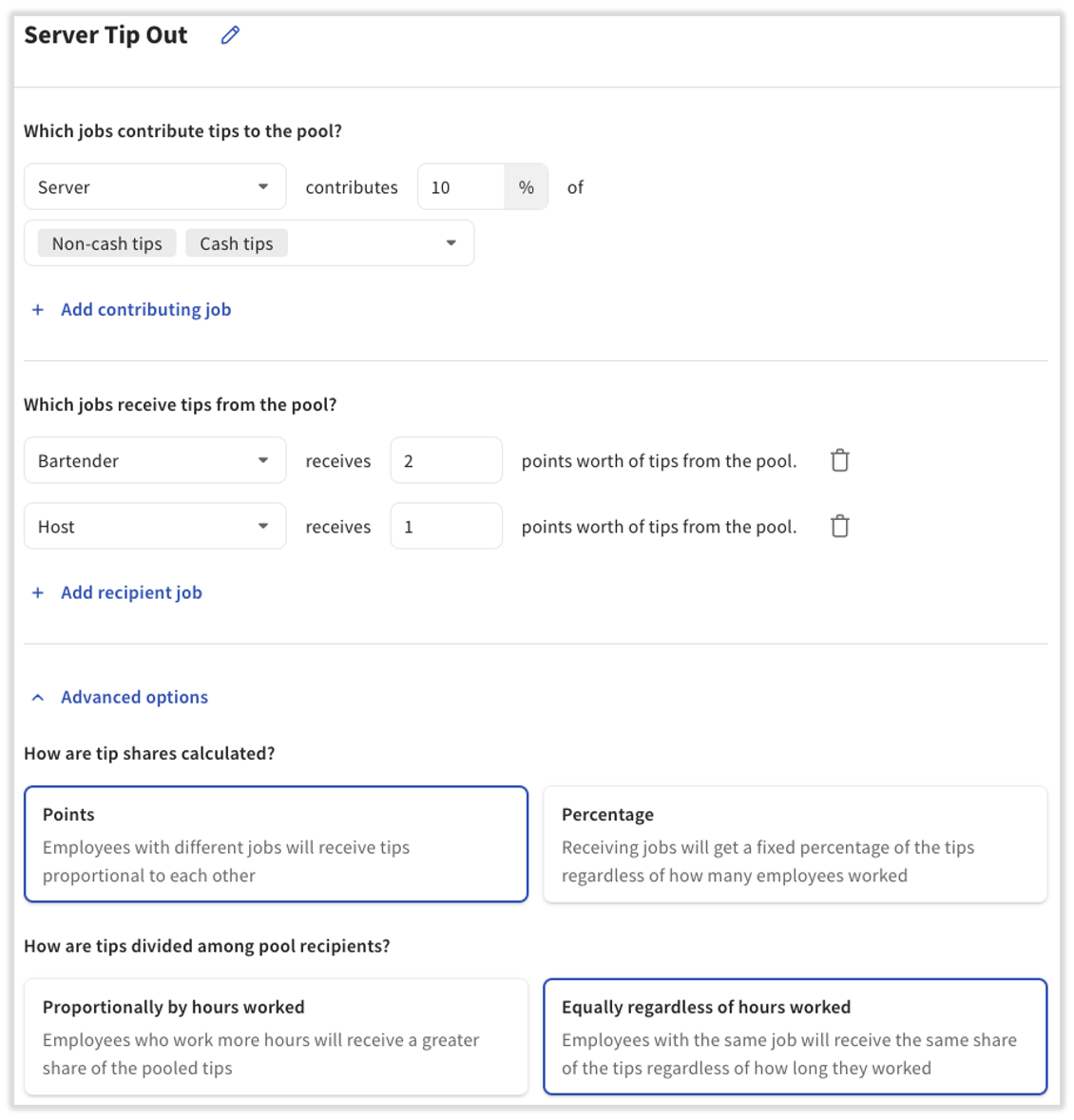
Task: Click the plus icon beside Add recipient job
Action: tap(37, 592)
